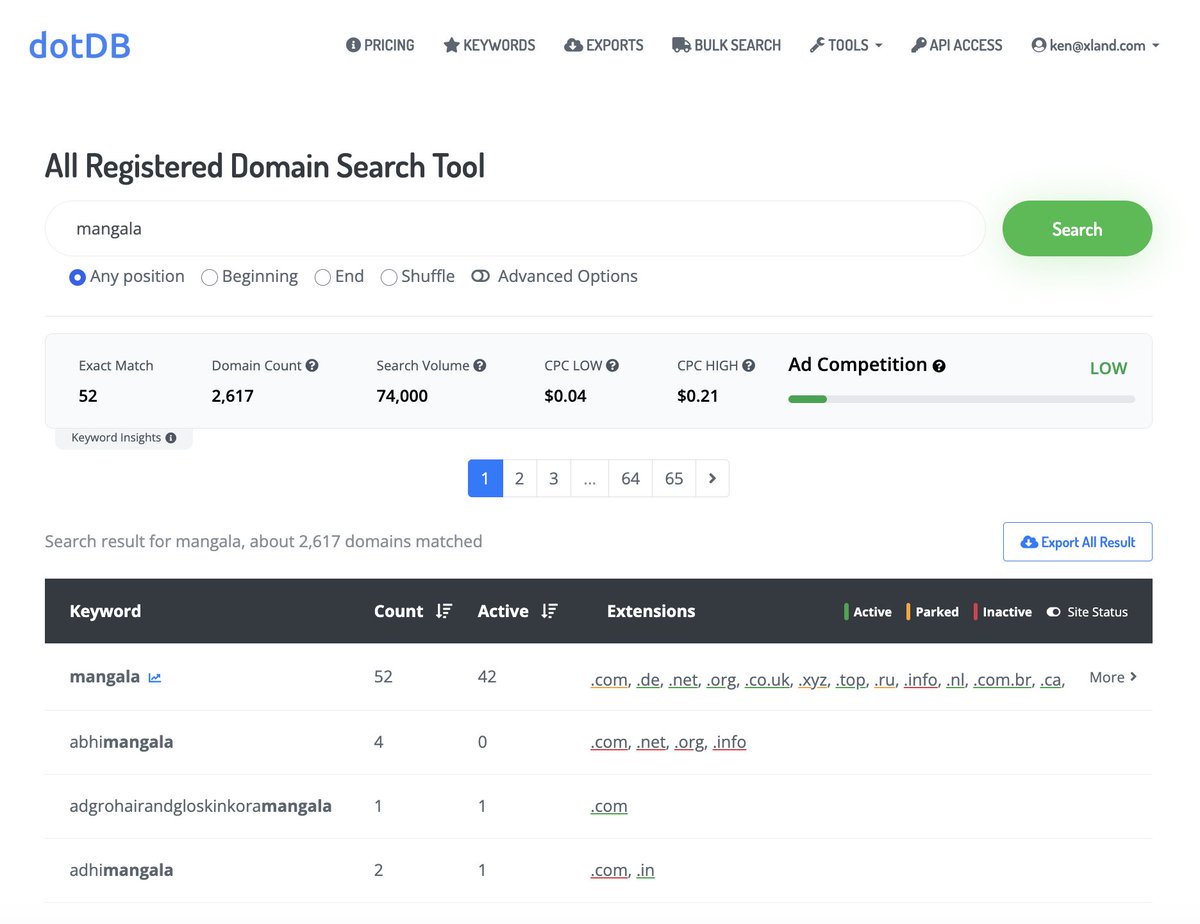
Task: Click the Keyword column header
Action: (105, 611)
